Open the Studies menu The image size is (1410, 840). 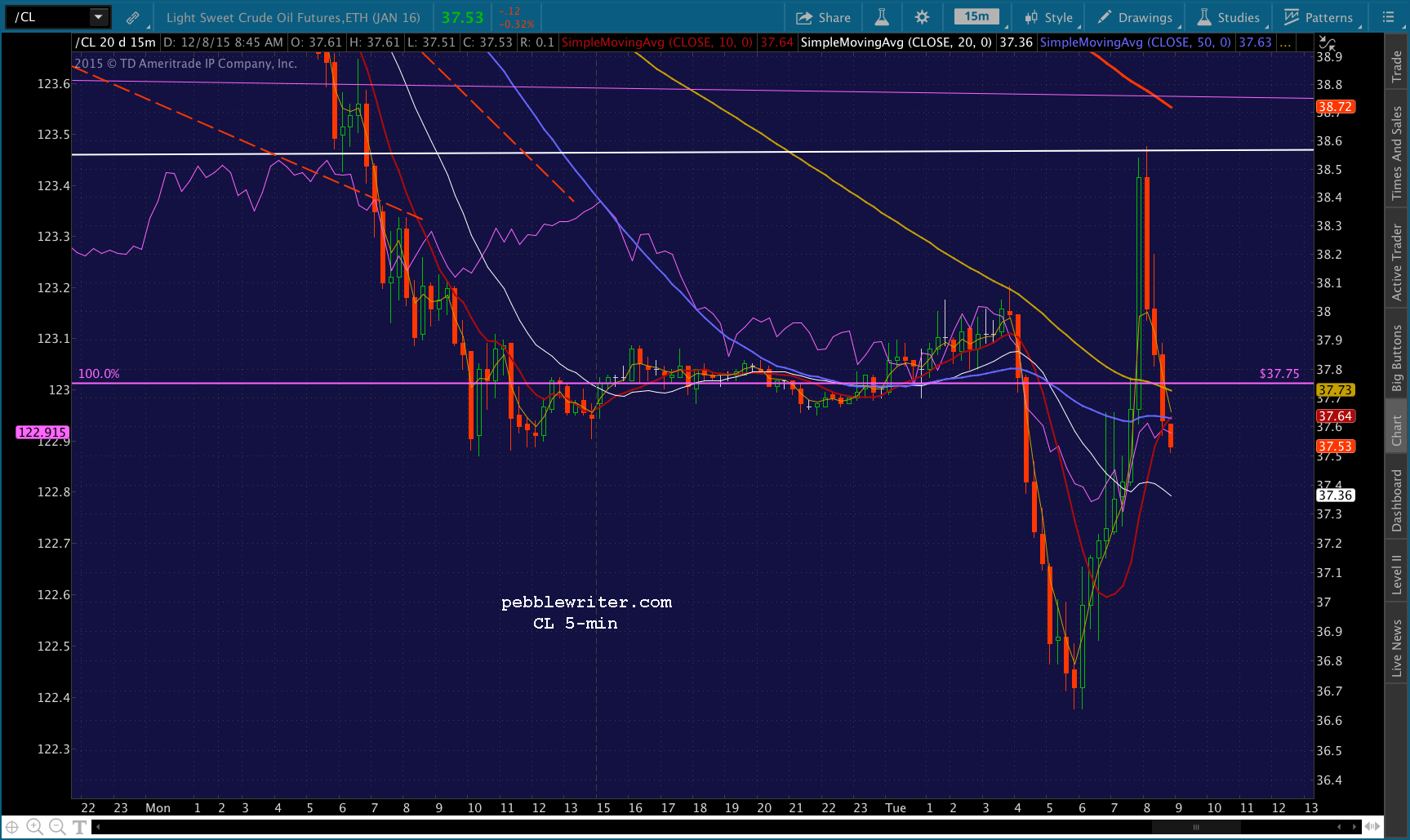coord(1230,17)
